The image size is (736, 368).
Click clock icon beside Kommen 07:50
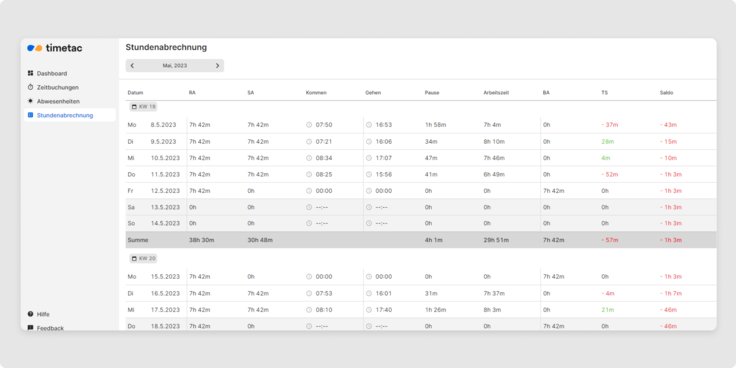(309, 125)
